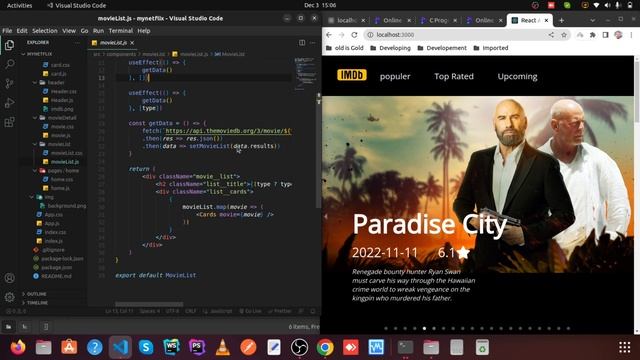Click the Prettier status bar item

pos(280,311)
